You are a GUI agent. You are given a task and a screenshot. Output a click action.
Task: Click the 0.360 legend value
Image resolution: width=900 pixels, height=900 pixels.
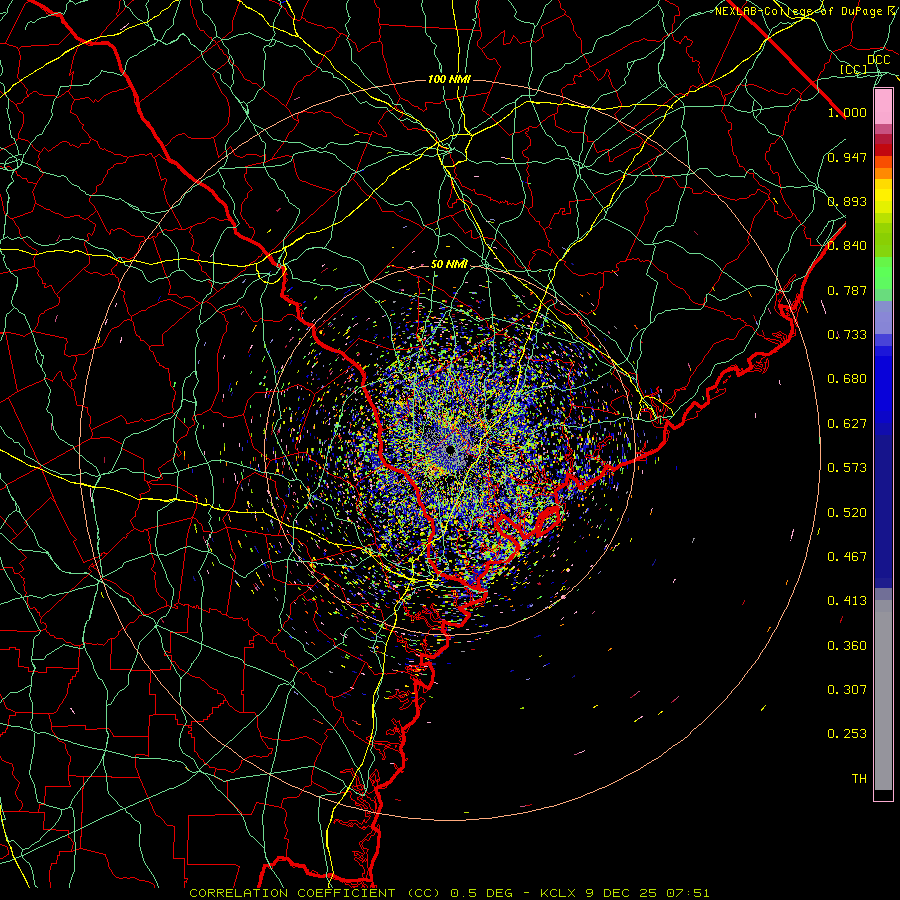(847, 646)
